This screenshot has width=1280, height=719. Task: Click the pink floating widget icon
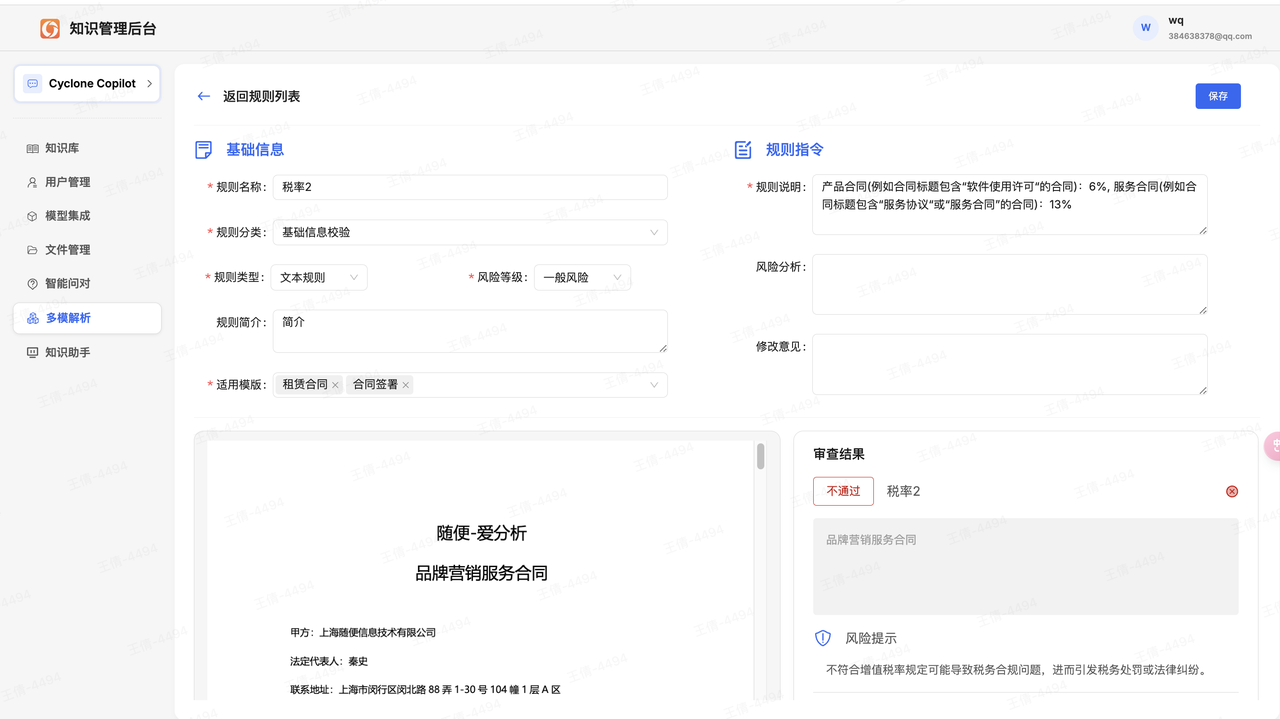click(1272, 446)
